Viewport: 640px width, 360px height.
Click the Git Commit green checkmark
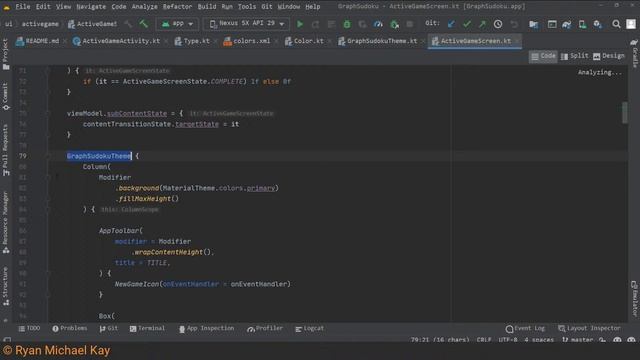pos(467,24)
